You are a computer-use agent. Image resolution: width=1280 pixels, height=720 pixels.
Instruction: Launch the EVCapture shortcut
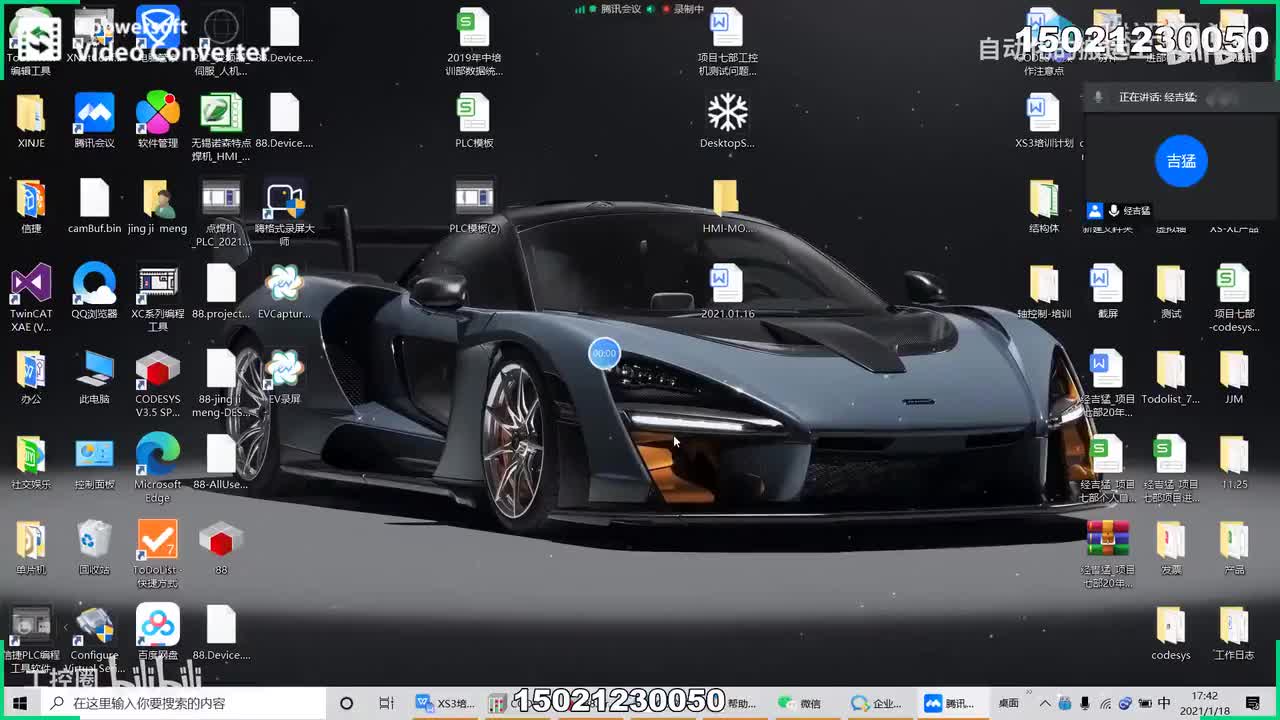(285, 291)
